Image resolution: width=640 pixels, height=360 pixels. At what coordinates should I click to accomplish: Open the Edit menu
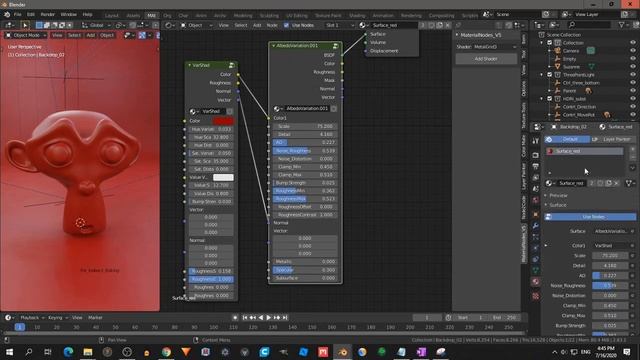tap(31, 14)
